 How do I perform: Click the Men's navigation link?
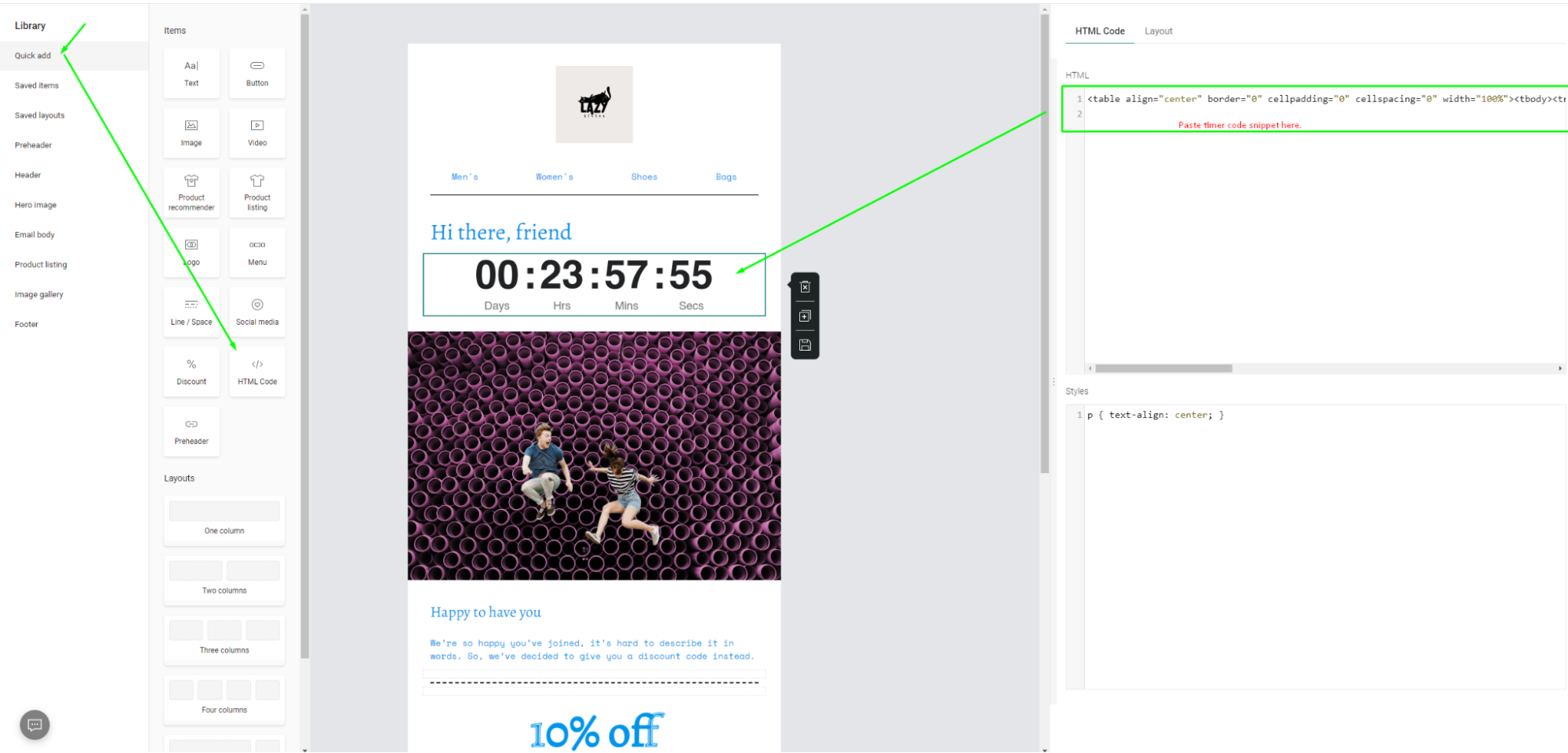point(464,176)
